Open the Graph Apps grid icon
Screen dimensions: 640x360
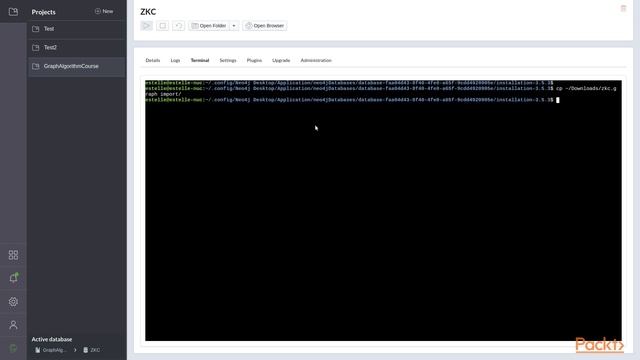point(13,255)
